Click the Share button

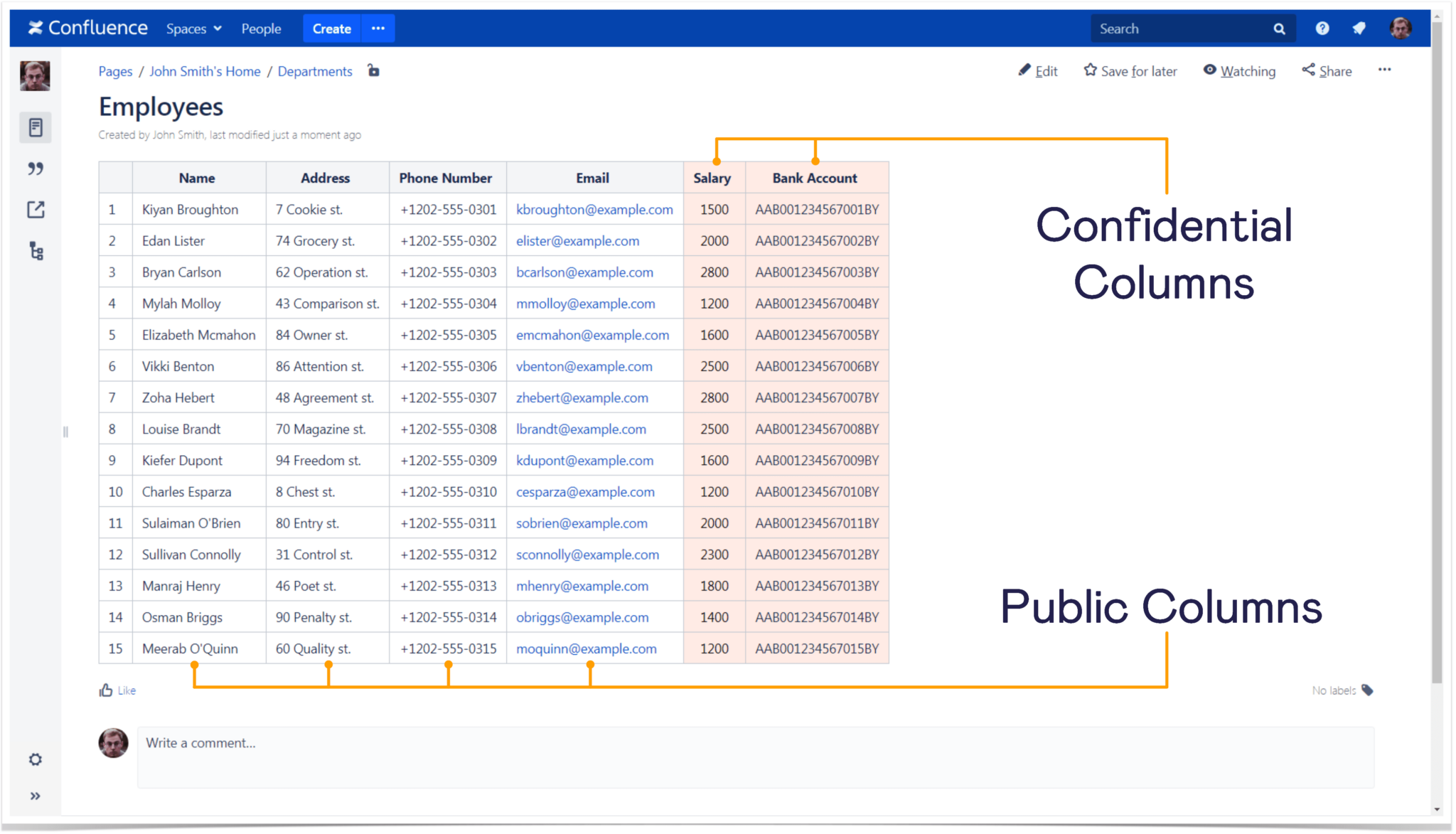point(1328,70)
